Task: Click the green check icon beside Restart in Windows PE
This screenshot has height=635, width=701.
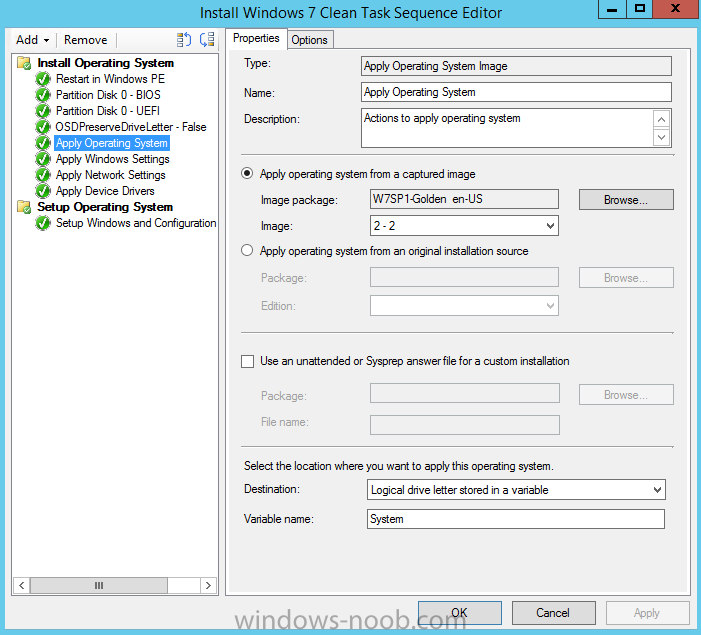Action: coord(43,79)
